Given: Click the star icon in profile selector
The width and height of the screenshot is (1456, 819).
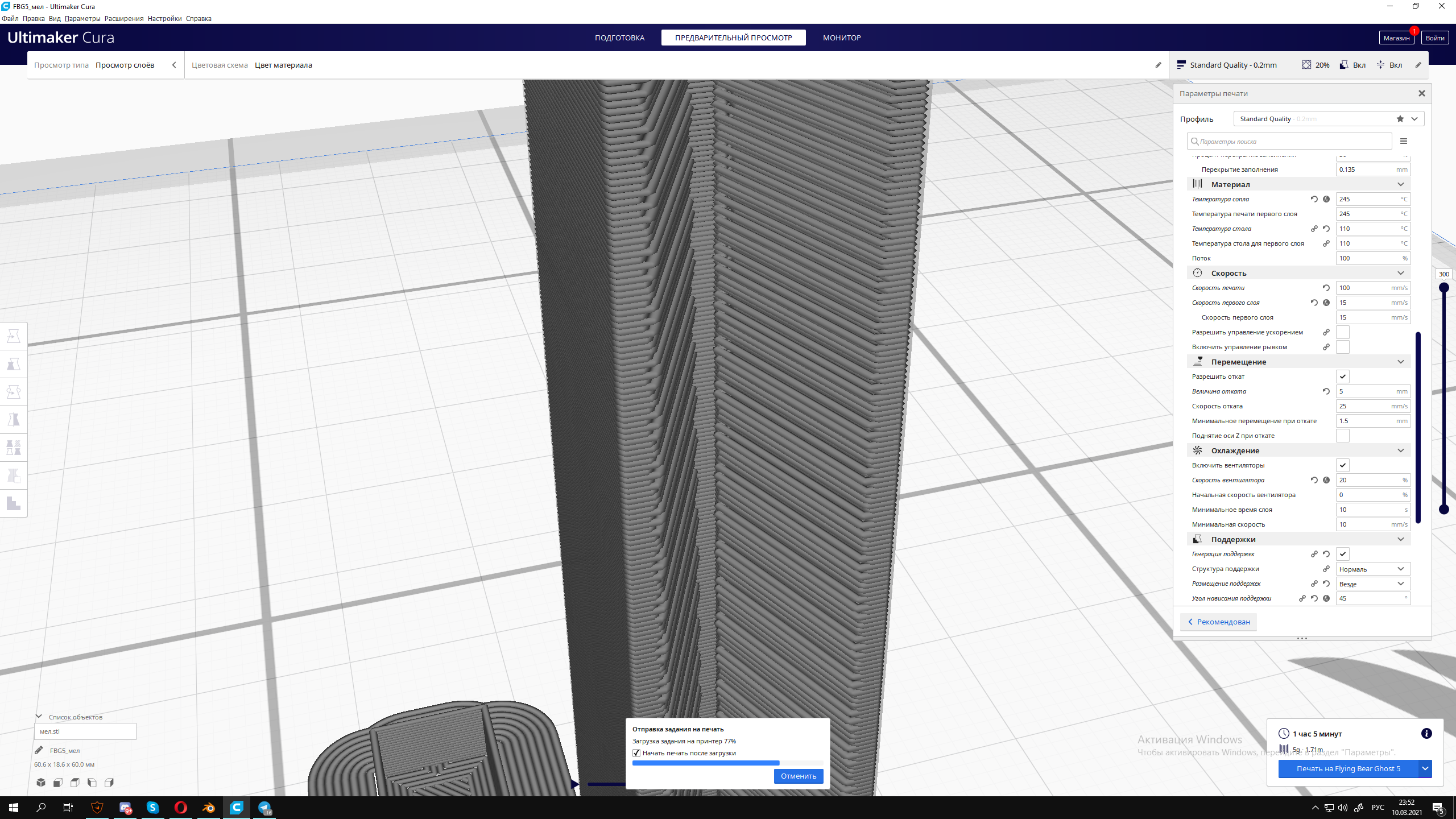Looking at the screenshot, I should (1400, 119).
